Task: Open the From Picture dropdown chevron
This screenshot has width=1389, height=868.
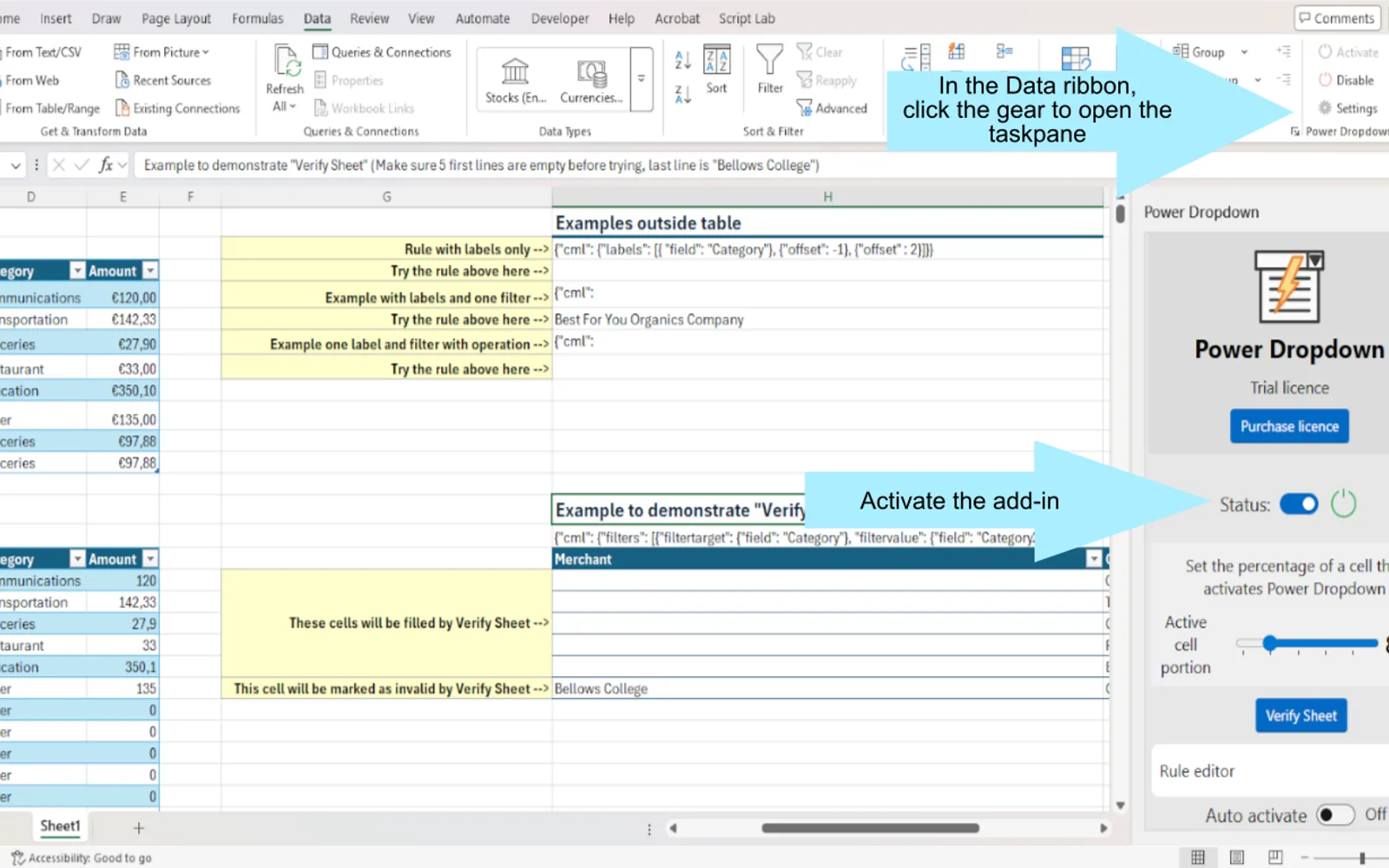Action: point(206,52)
